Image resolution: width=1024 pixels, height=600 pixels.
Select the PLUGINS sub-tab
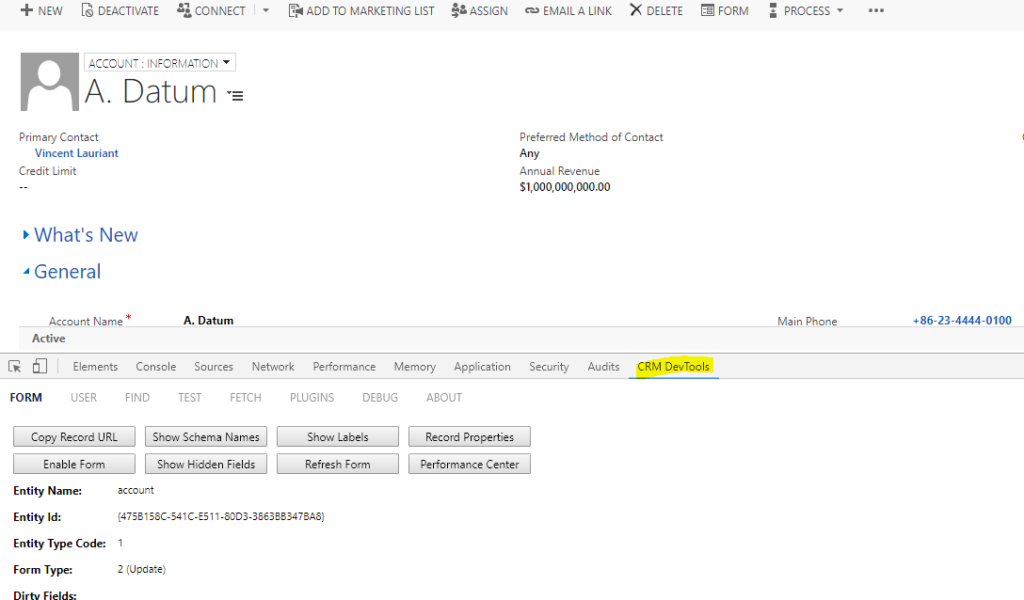pos(312,398)
